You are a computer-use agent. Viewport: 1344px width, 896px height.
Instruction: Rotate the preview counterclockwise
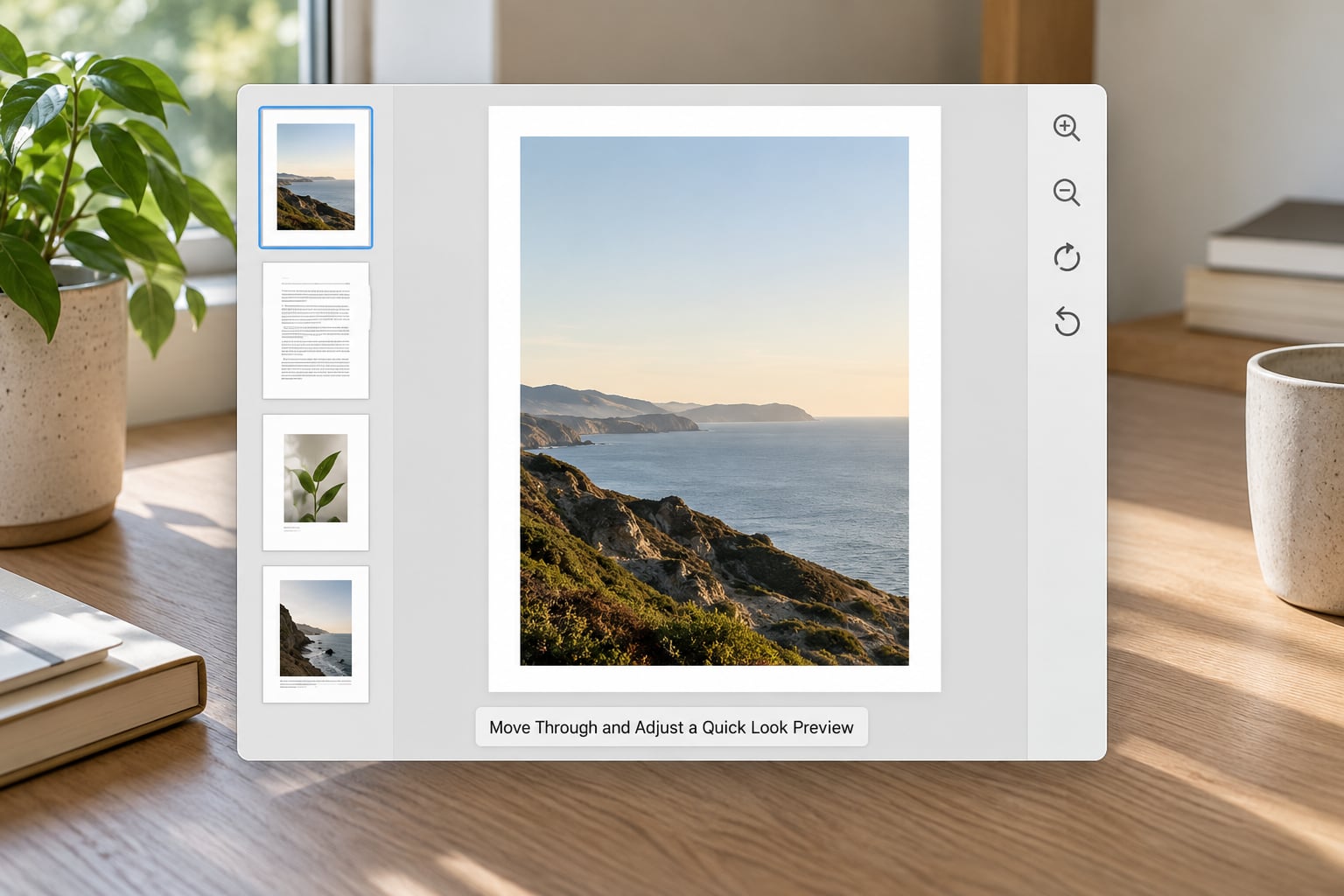pos(1067,321)
